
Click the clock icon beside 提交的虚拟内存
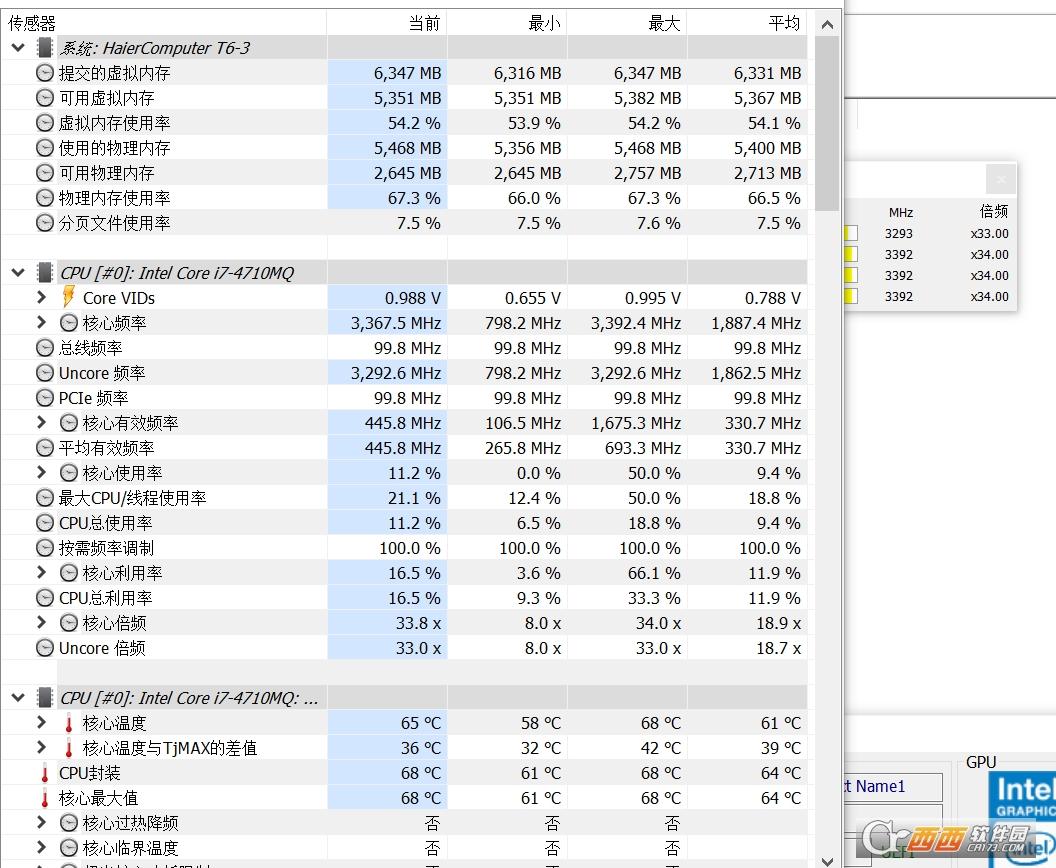point(44,73)
